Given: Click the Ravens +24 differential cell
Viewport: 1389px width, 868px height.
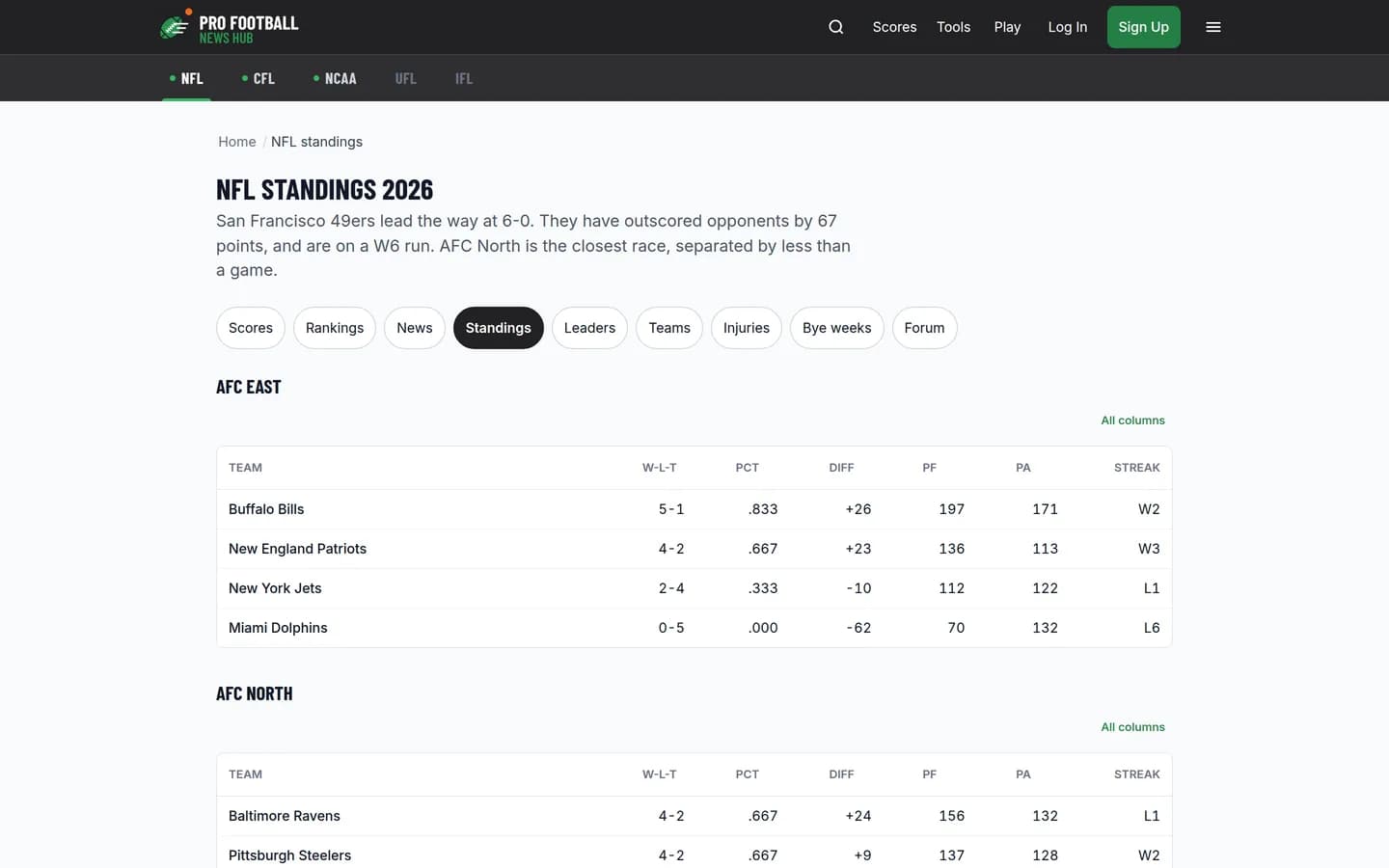Looking at the screenshot, I should 858,816.
